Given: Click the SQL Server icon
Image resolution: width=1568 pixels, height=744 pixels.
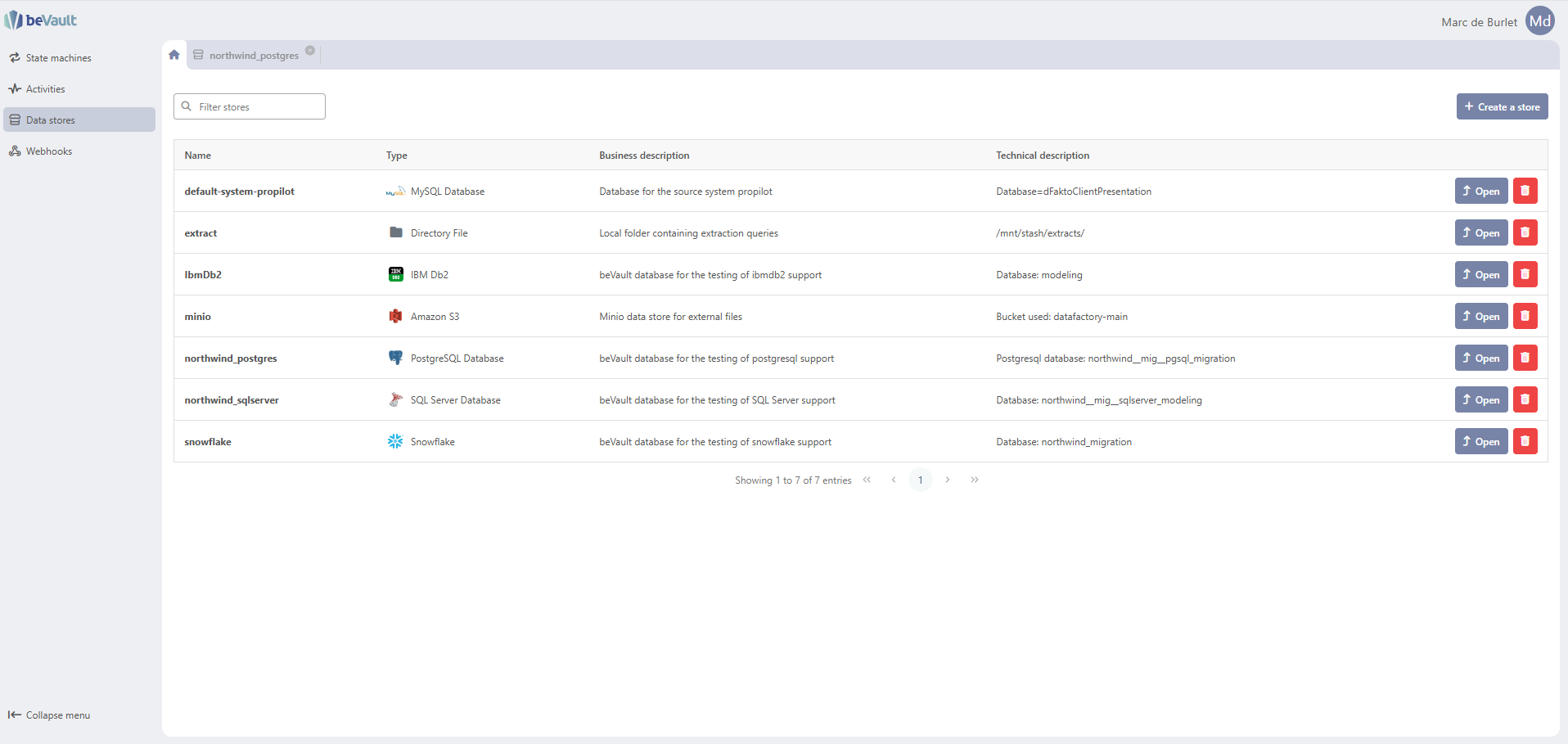Looking at the screenshot, I should click(396, 399).
